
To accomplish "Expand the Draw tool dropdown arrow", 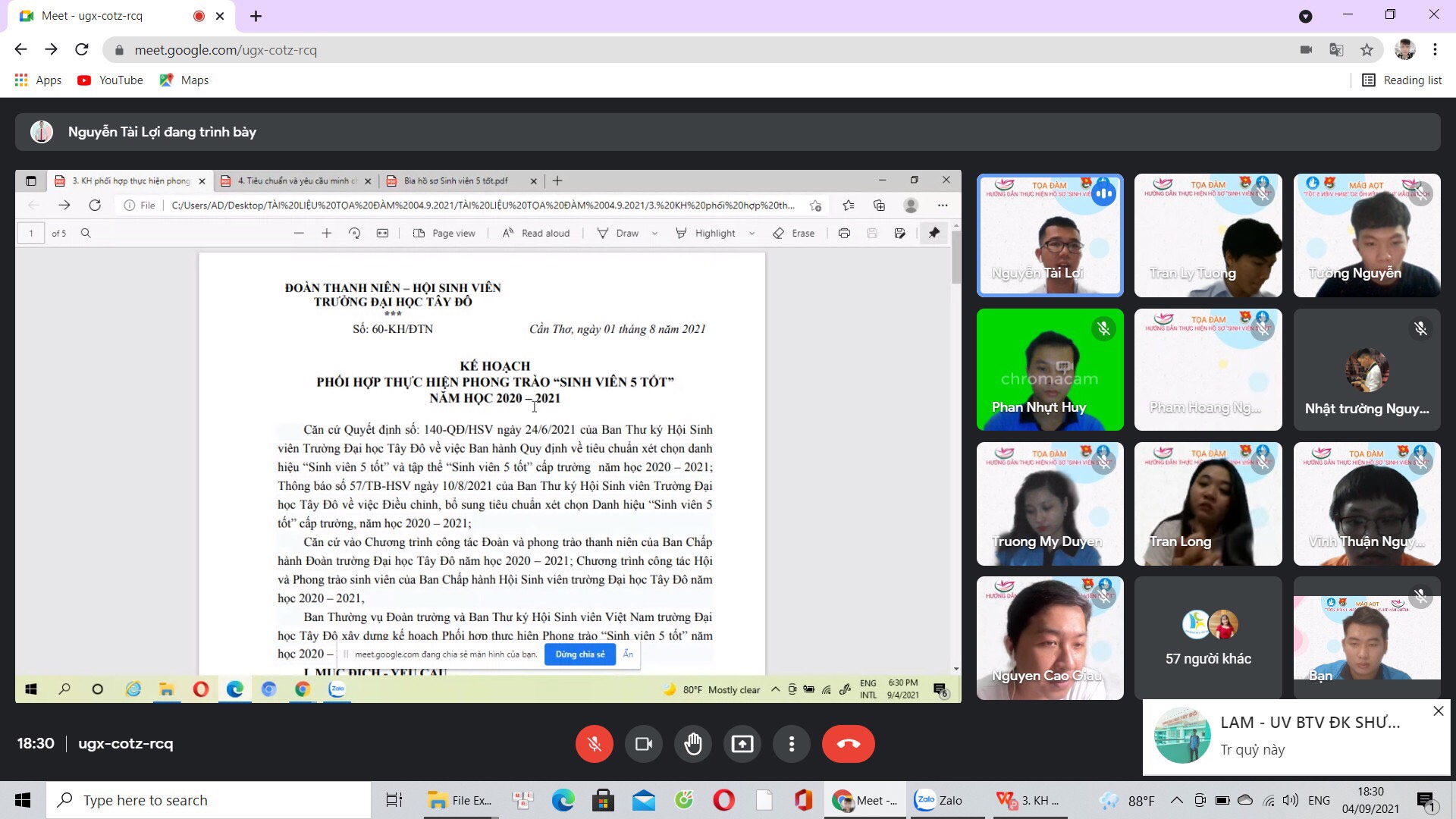I will pyautogui.click(x=654, y=234).
